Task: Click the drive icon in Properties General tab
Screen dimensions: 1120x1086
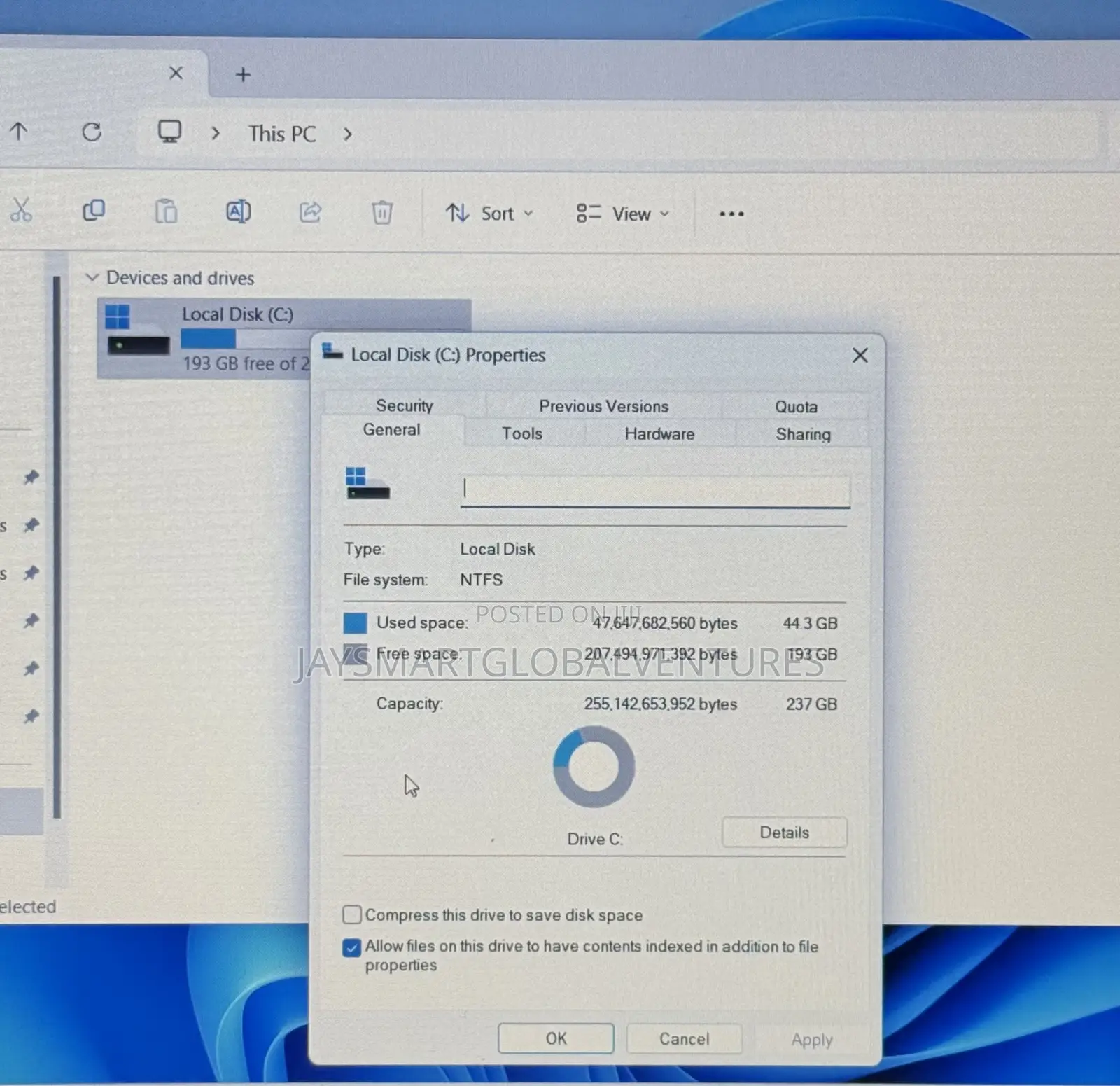Action: pyautogui.click(x=367, y=483)
